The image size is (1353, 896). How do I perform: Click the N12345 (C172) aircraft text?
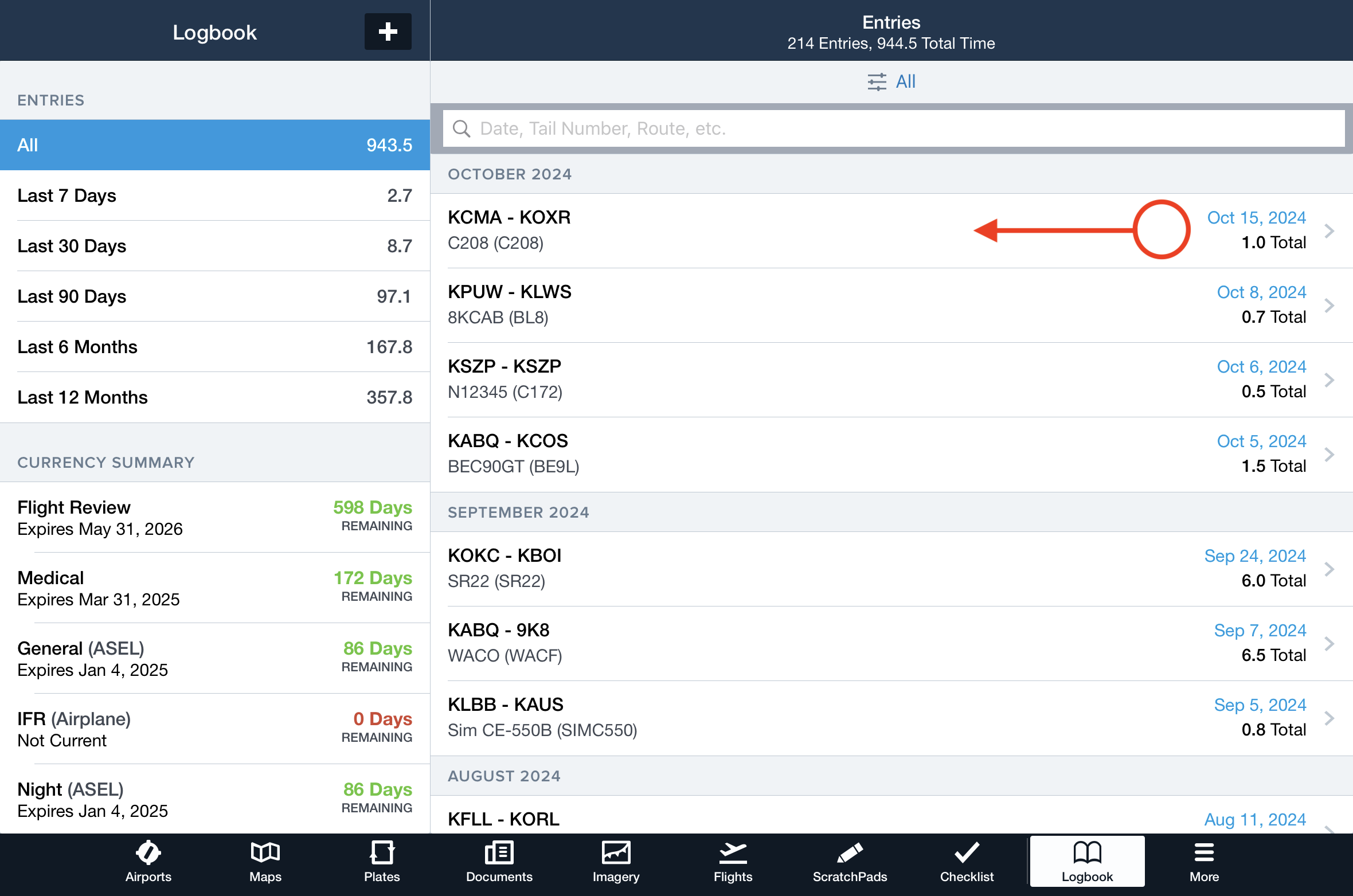pos(505,392)
